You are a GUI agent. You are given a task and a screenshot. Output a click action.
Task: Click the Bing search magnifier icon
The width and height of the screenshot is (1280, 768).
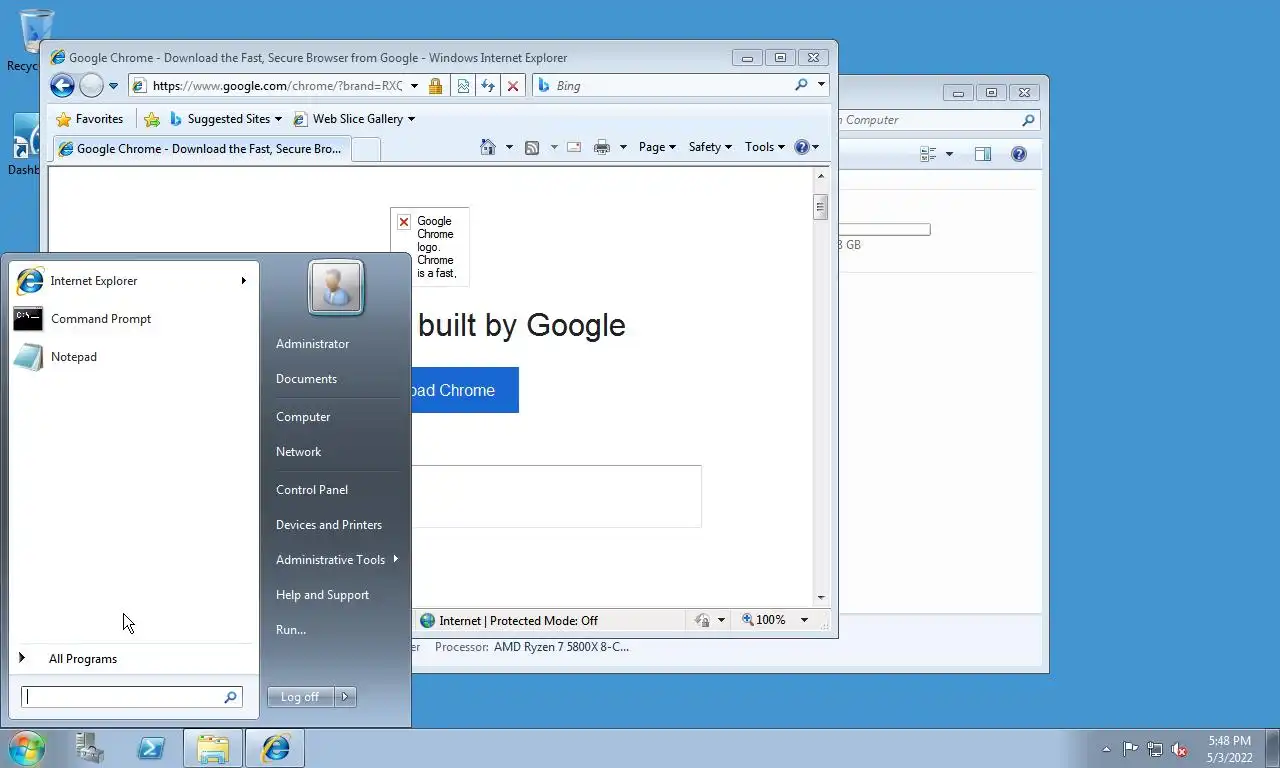[x=801, y=85]
